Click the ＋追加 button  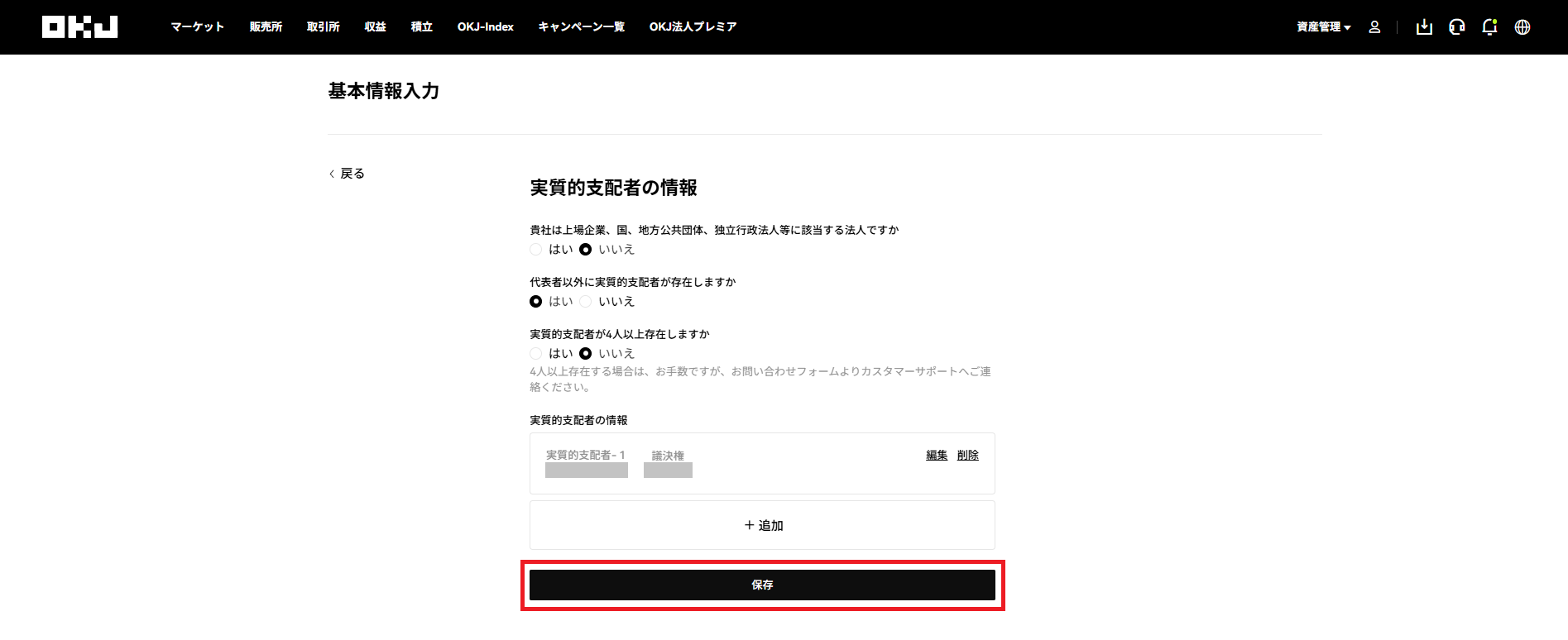762,525
